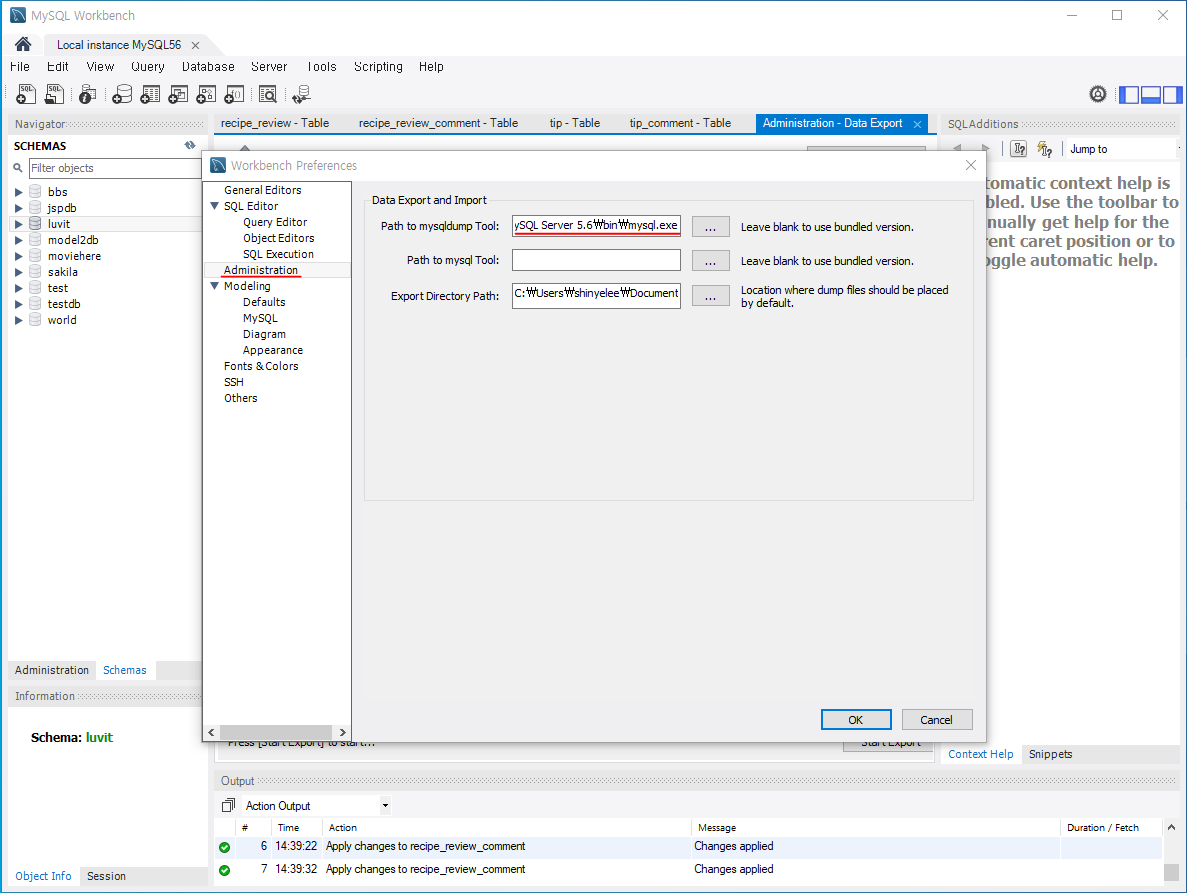Viewport: 1187px width, 893px height.
Task: Refresh the SCHEMAS list icon
Action: tap(190, 145)
